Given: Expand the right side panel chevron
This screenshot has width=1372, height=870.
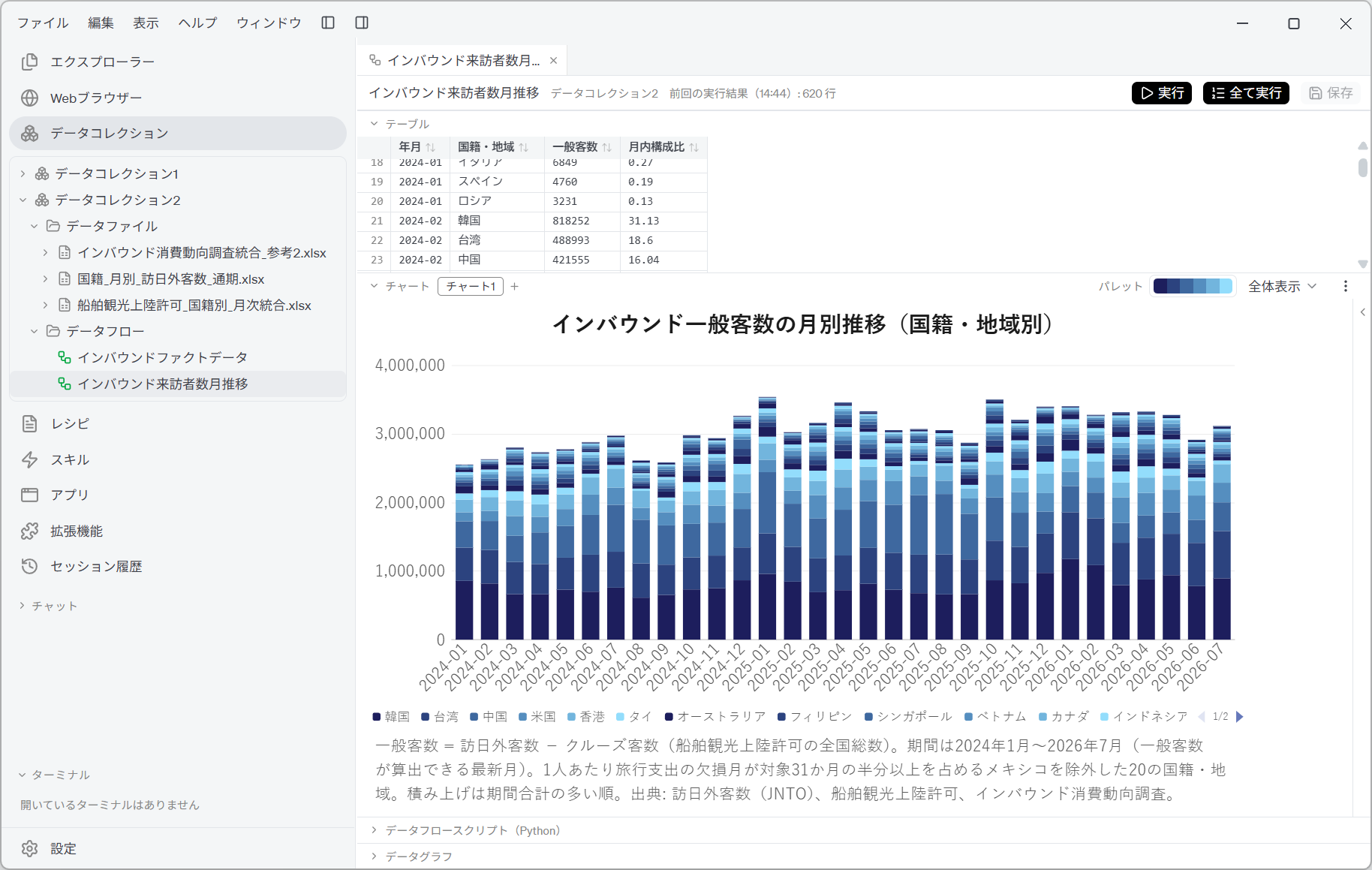Looking at the screenshot, I should click(1362, 312).
